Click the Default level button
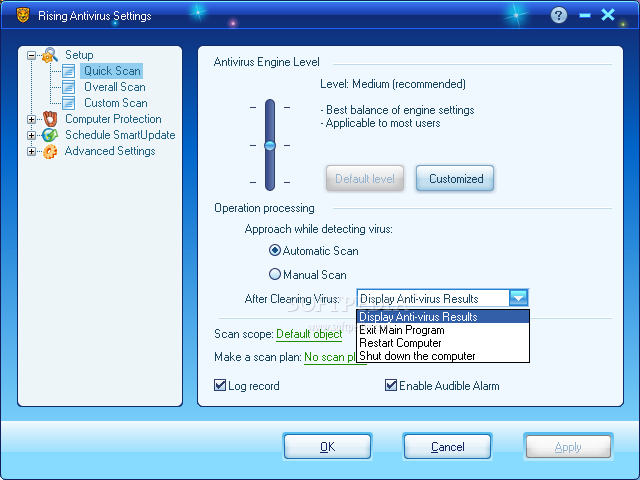640x480 pixels. point(365,178)
